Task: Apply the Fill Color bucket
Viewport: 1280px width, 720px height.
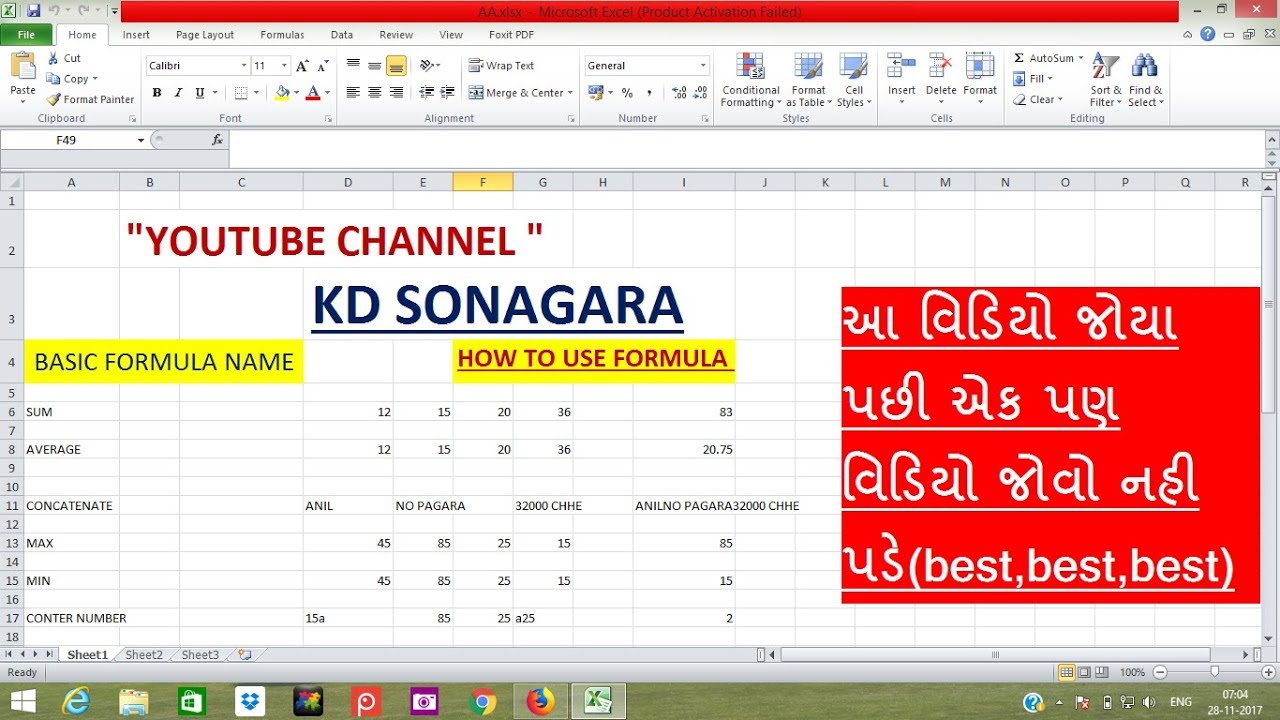Action: [x=282, y=93]
